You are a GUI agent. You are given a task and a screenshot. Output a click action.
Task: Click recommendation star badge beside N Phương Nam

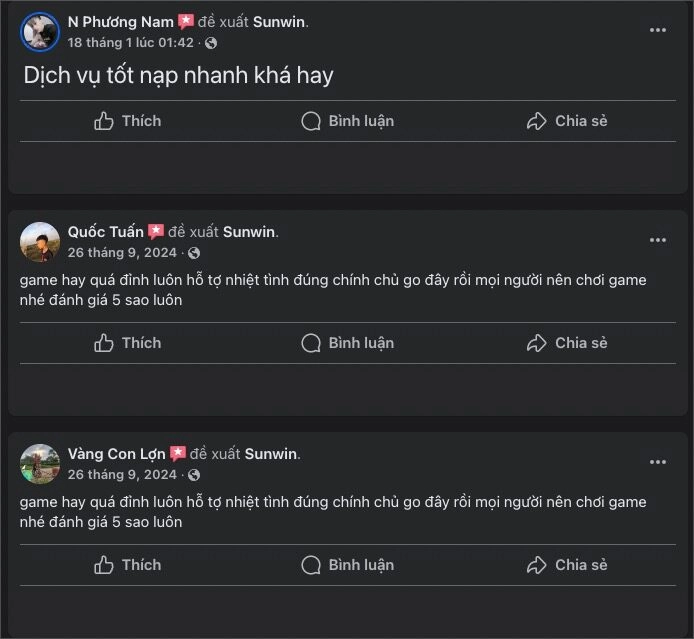(x=186, y=21)
